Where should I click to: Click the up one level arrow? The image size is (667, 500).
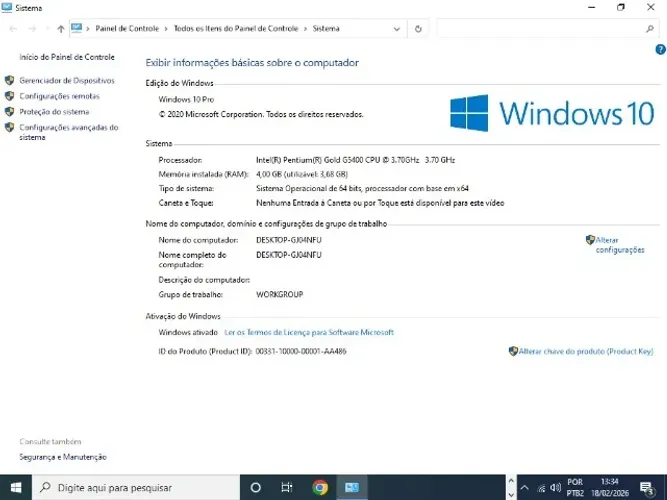61,29
